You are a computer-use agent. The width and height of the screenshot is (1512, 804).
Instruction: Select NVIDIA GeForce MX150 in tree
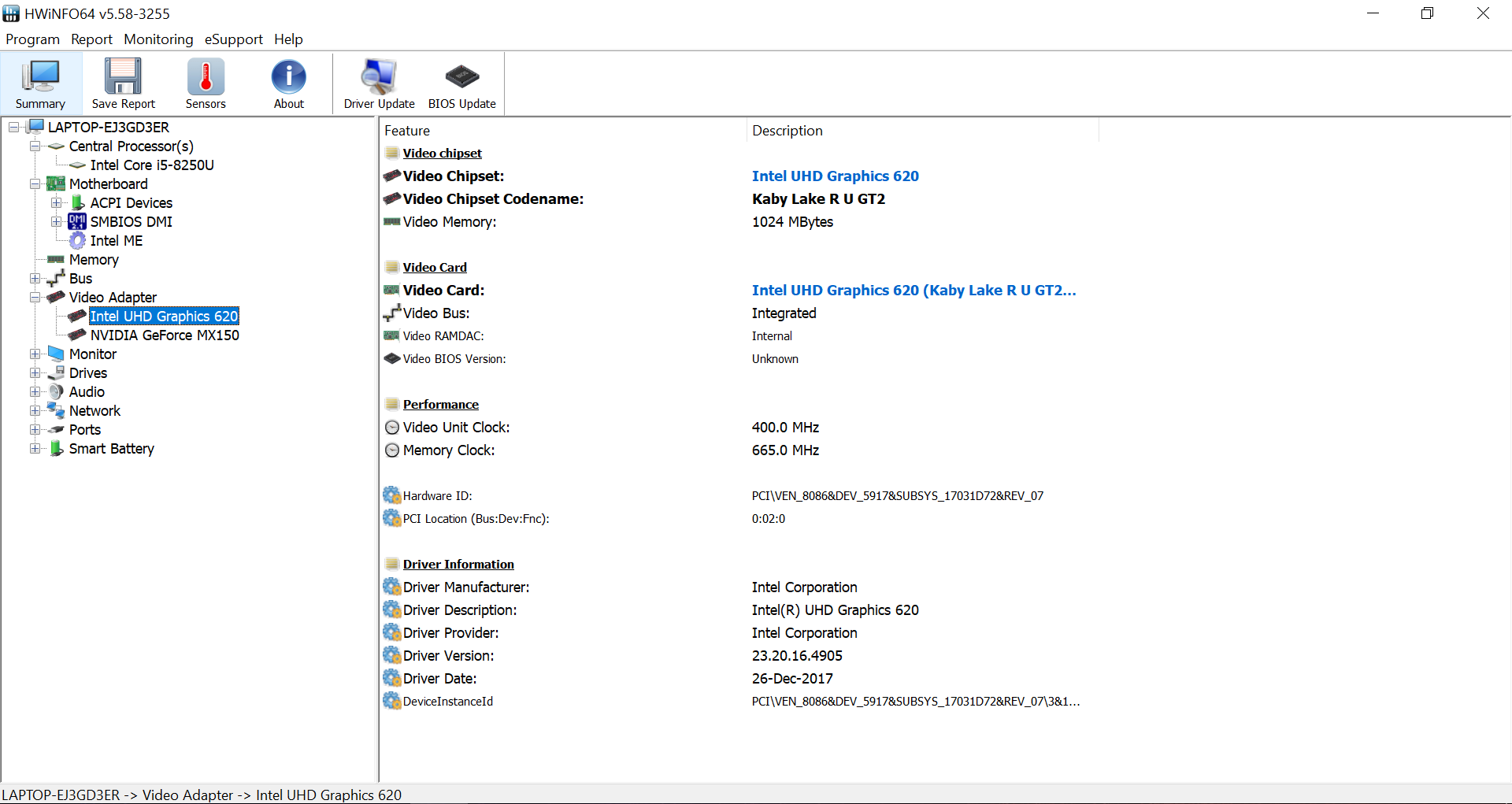(165, 335)
